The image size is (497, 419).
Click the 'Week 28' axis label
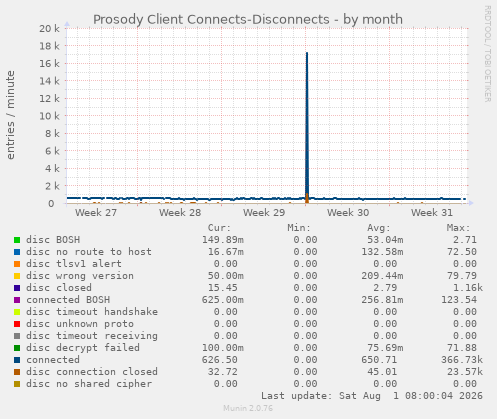click(180, 213)
